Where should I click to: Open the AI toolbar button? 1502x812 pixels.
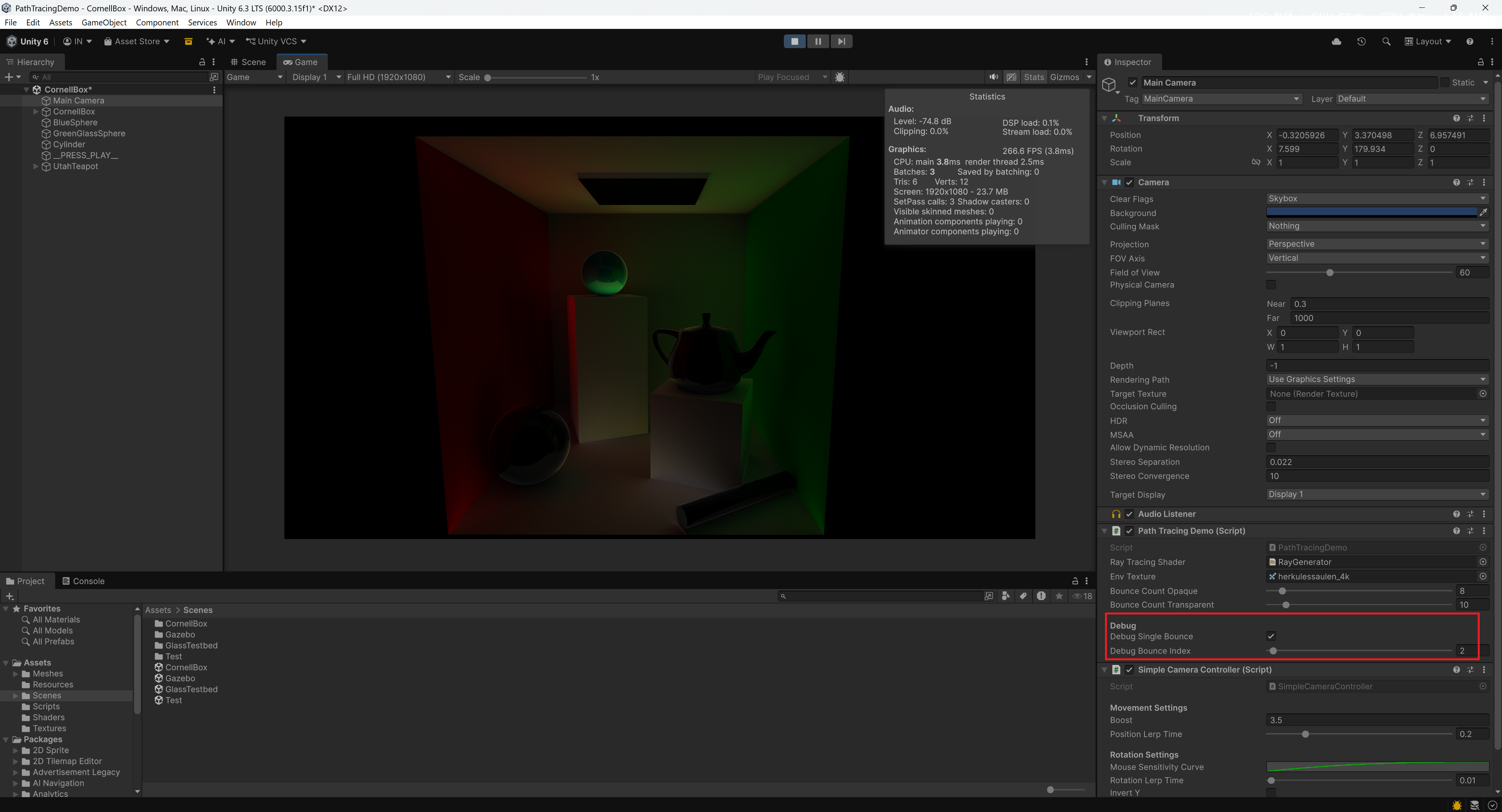(x=220, y=41)
